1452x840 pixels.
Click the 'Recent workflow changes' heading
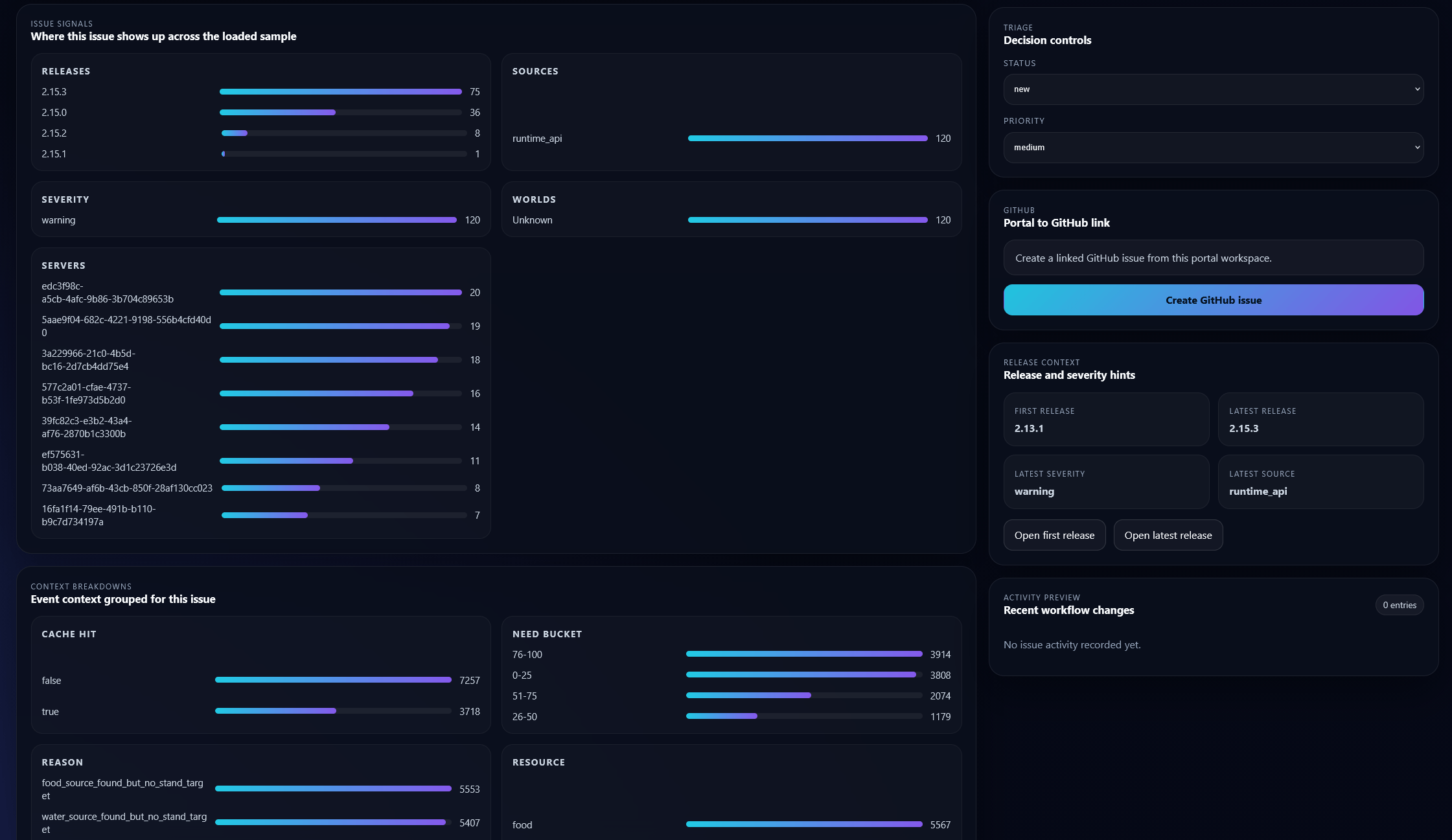pyautogui.click(x=1068, y=610)
